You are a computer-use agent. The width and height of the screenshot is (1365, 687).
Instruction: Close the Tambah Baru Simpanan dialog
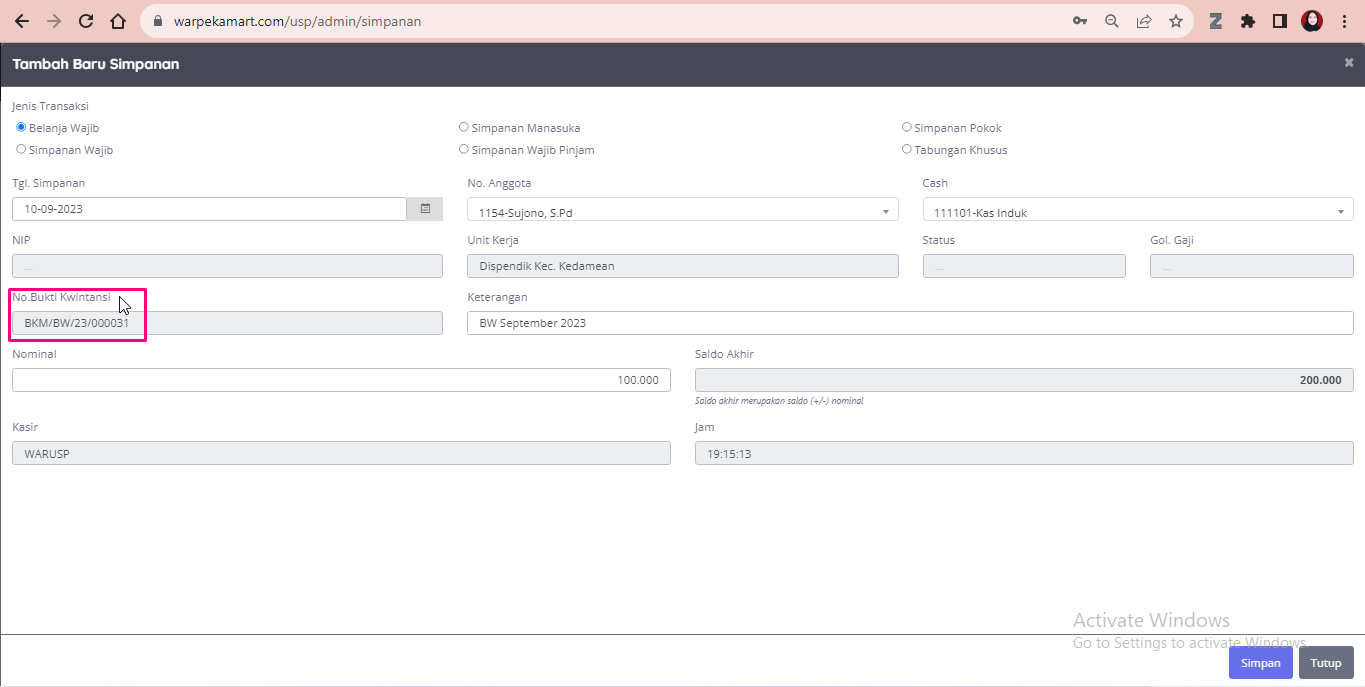1349,63
